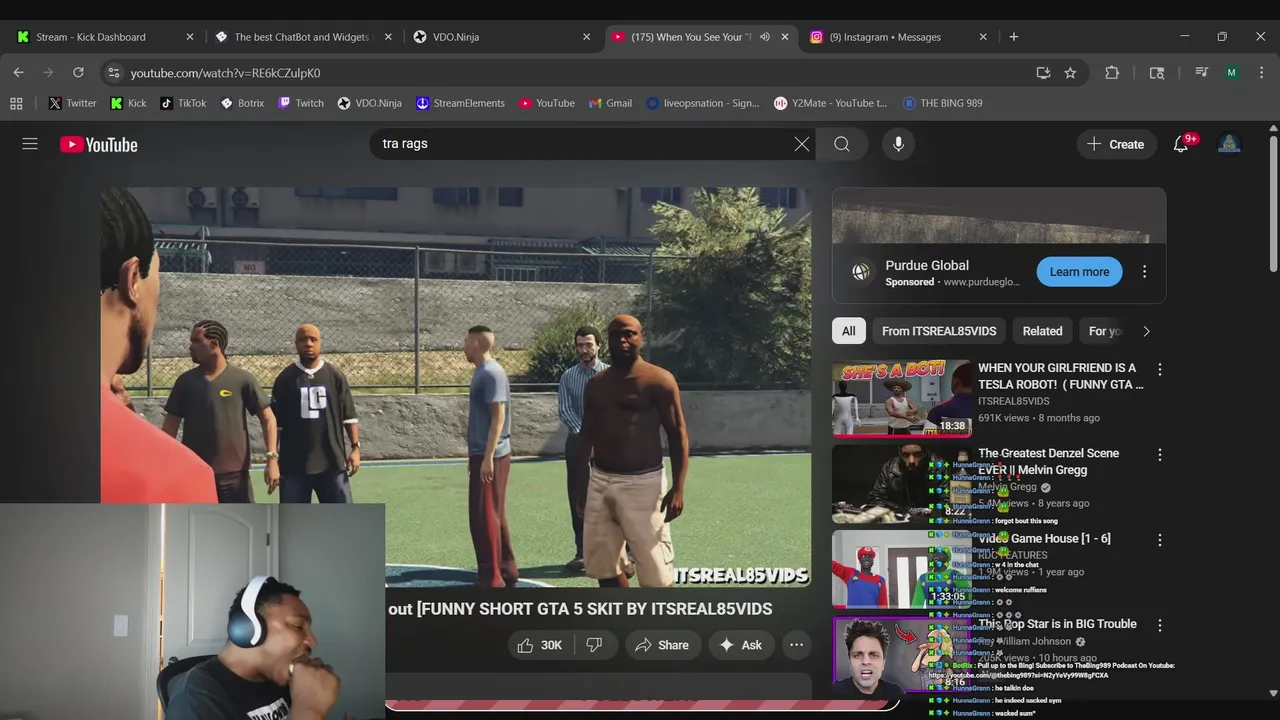This screenshot has height=720, width=1280.
Task: Open Kick bookmark
Action: coord(128,103)
